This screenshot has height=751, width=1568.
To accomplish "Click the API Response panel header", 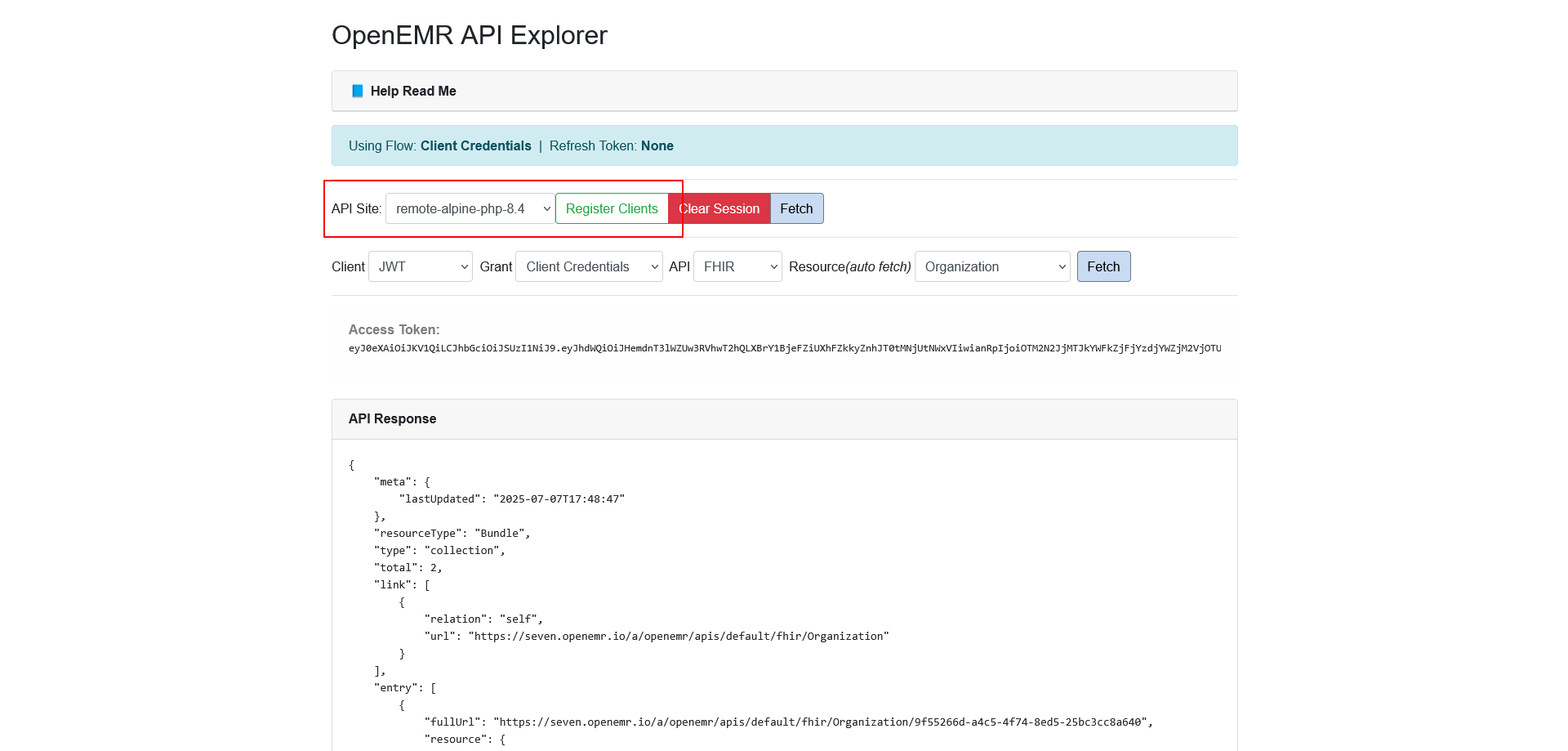I will pos(784,419).
